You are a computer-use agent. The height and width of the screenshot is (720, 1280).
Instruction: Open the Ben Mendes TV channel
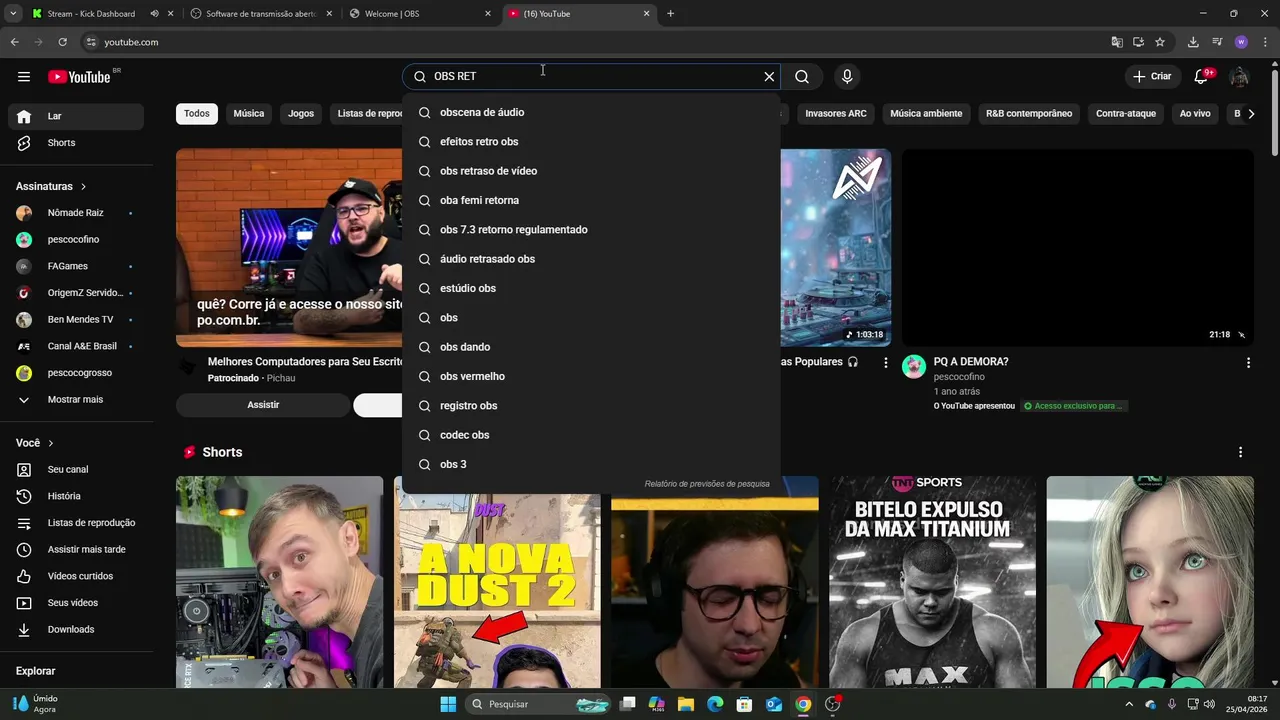point(76,320)
